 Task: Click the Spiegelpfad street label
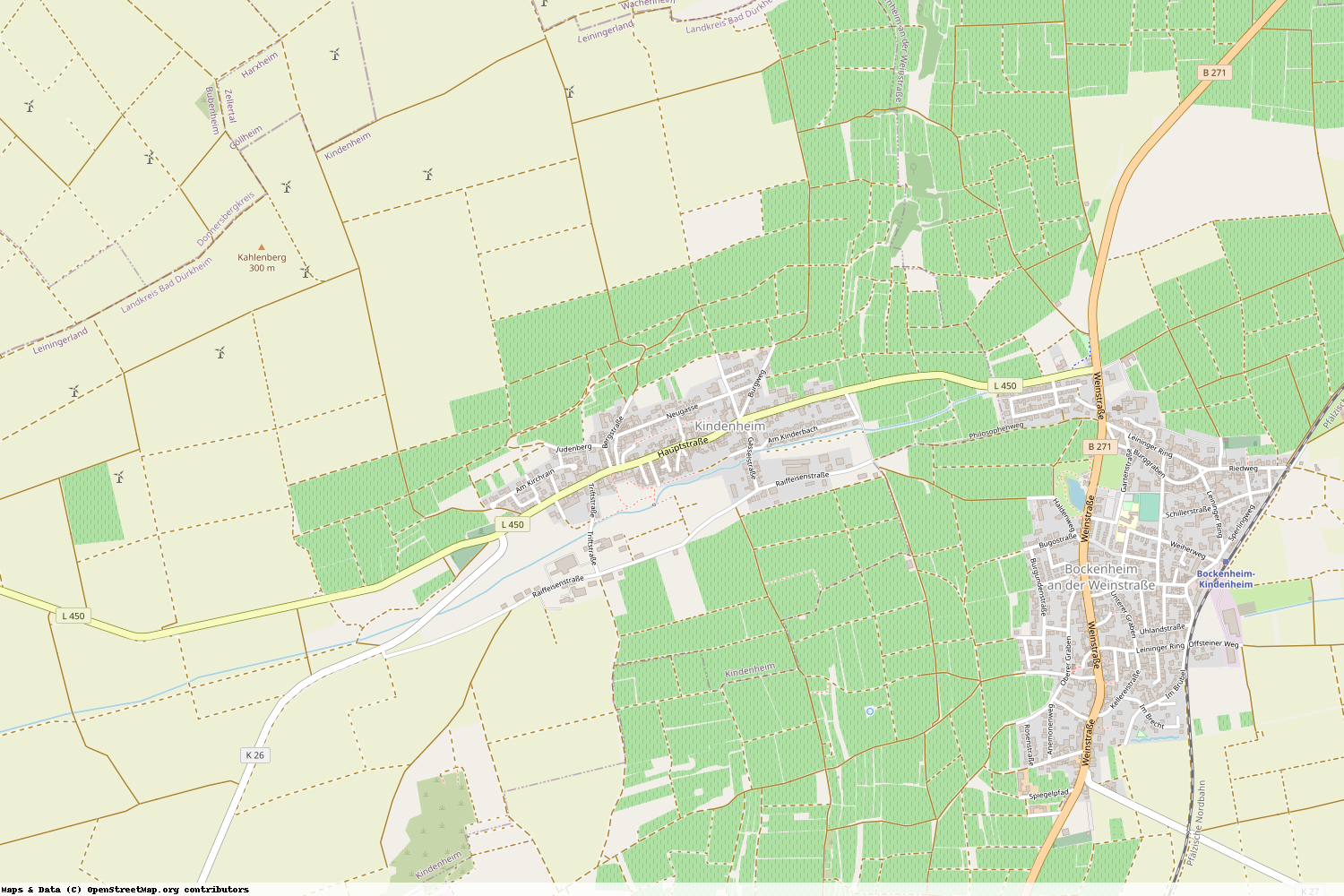[x=1049, y=794]
